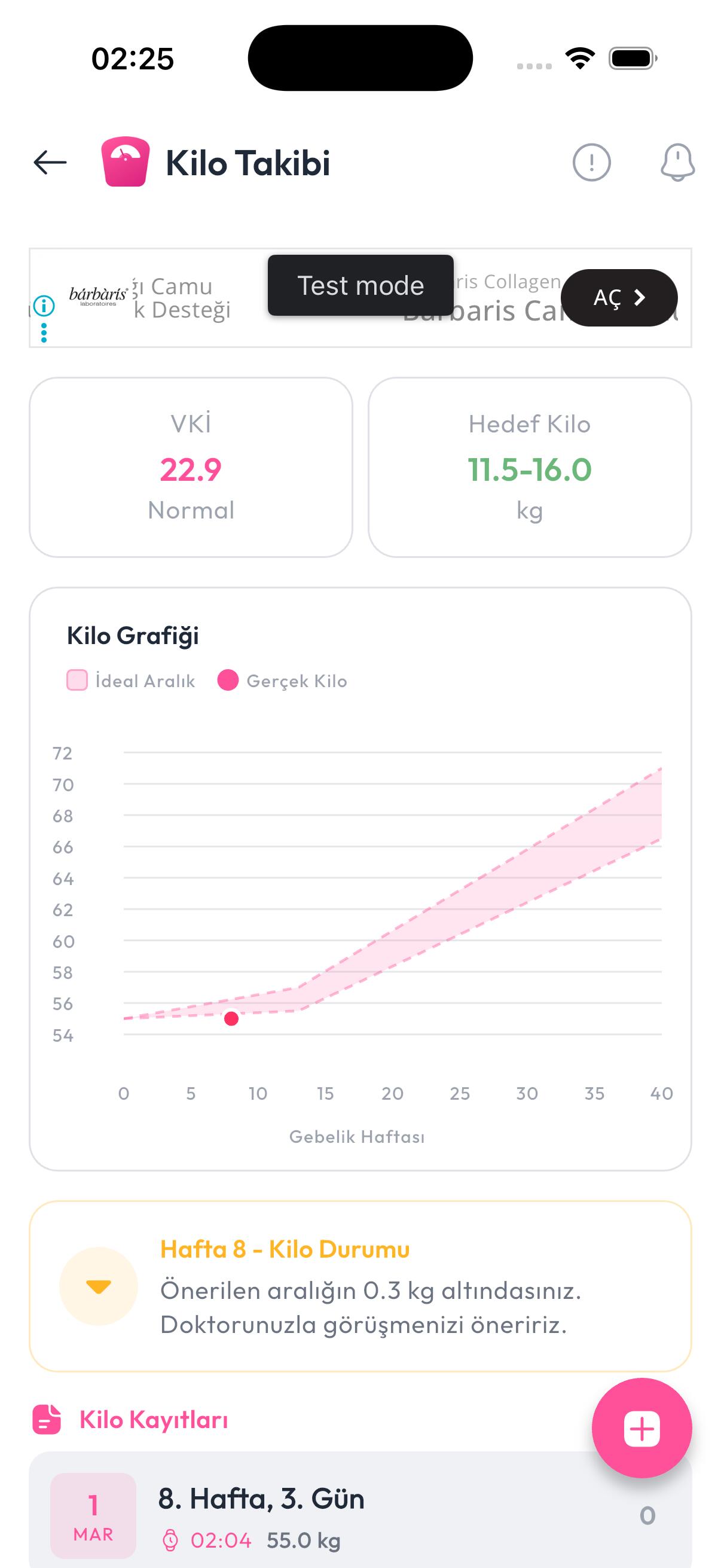Toggle Gerçek Kilo legend dot
The height and width of the screenshot is (1568, 721).
click(228, 681)
